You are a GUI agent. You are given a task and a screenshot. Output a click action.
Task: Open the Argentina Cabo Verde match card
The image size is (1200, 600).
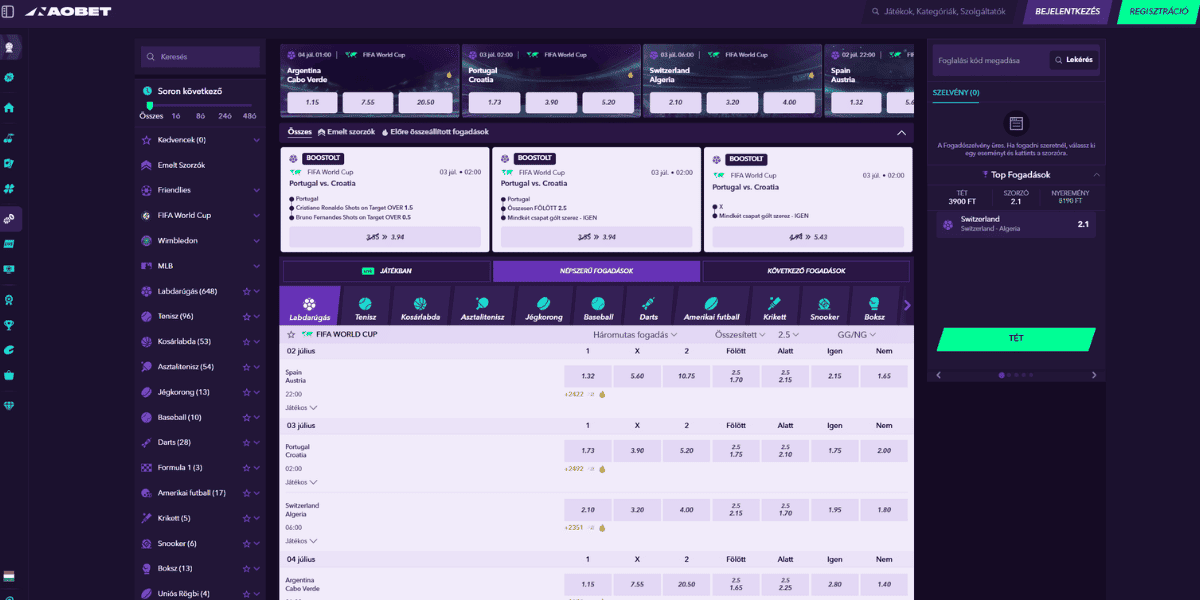[x=369, y=80]
